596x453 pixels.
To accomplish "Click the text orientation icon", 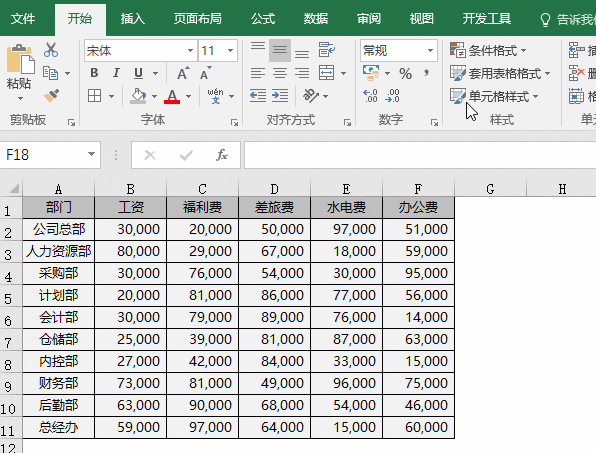I will pyautogui.click(x=311, y=96).
